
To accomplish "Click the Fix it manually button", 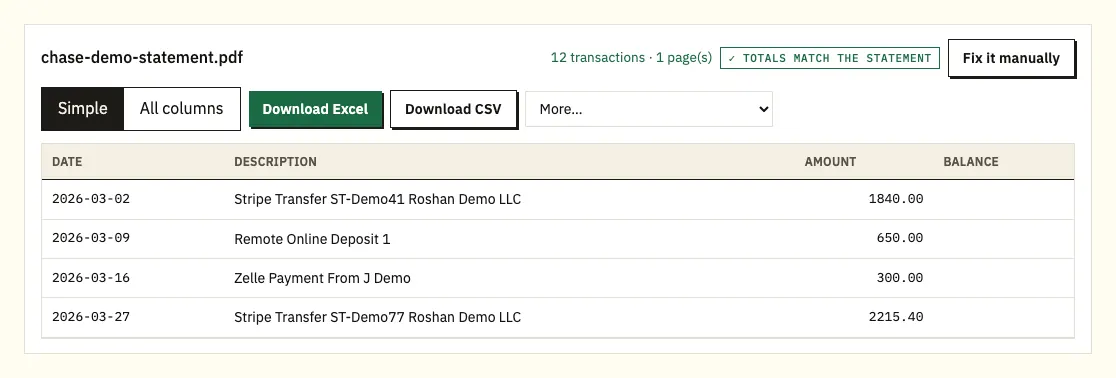I will [x=1011, y=58].
